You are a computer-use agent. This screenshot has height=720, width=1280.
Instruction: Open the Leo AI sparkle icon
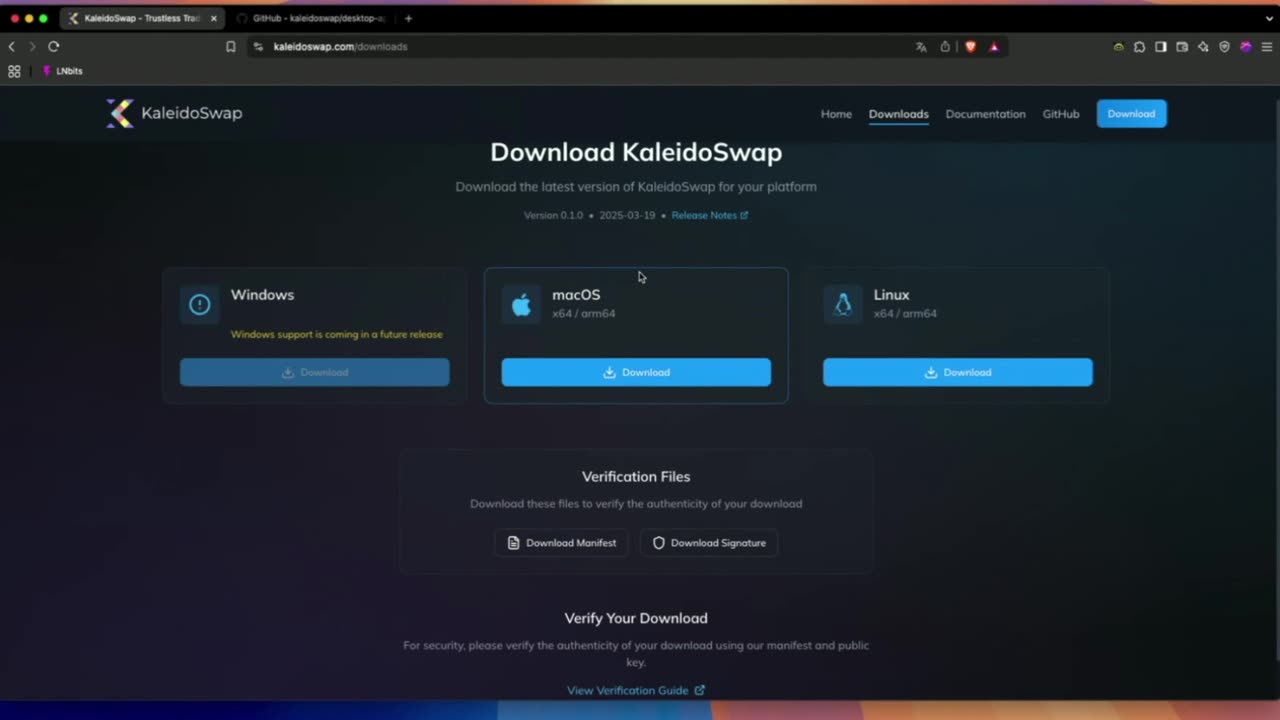1203,46
